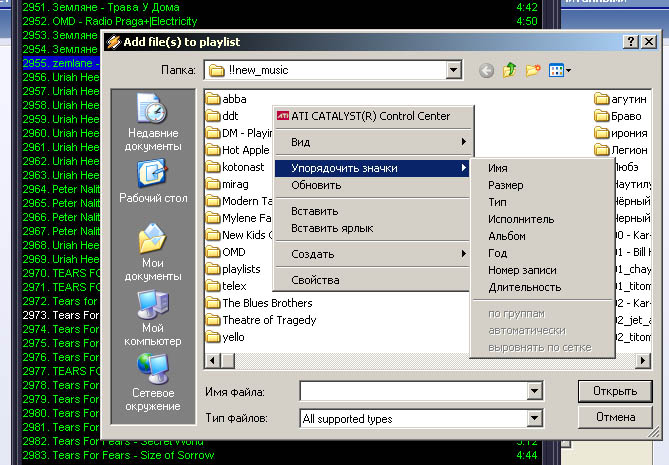Screen dimensions: 669x465
Task: Select the OMD folder
Action: [x=226, y=252]
